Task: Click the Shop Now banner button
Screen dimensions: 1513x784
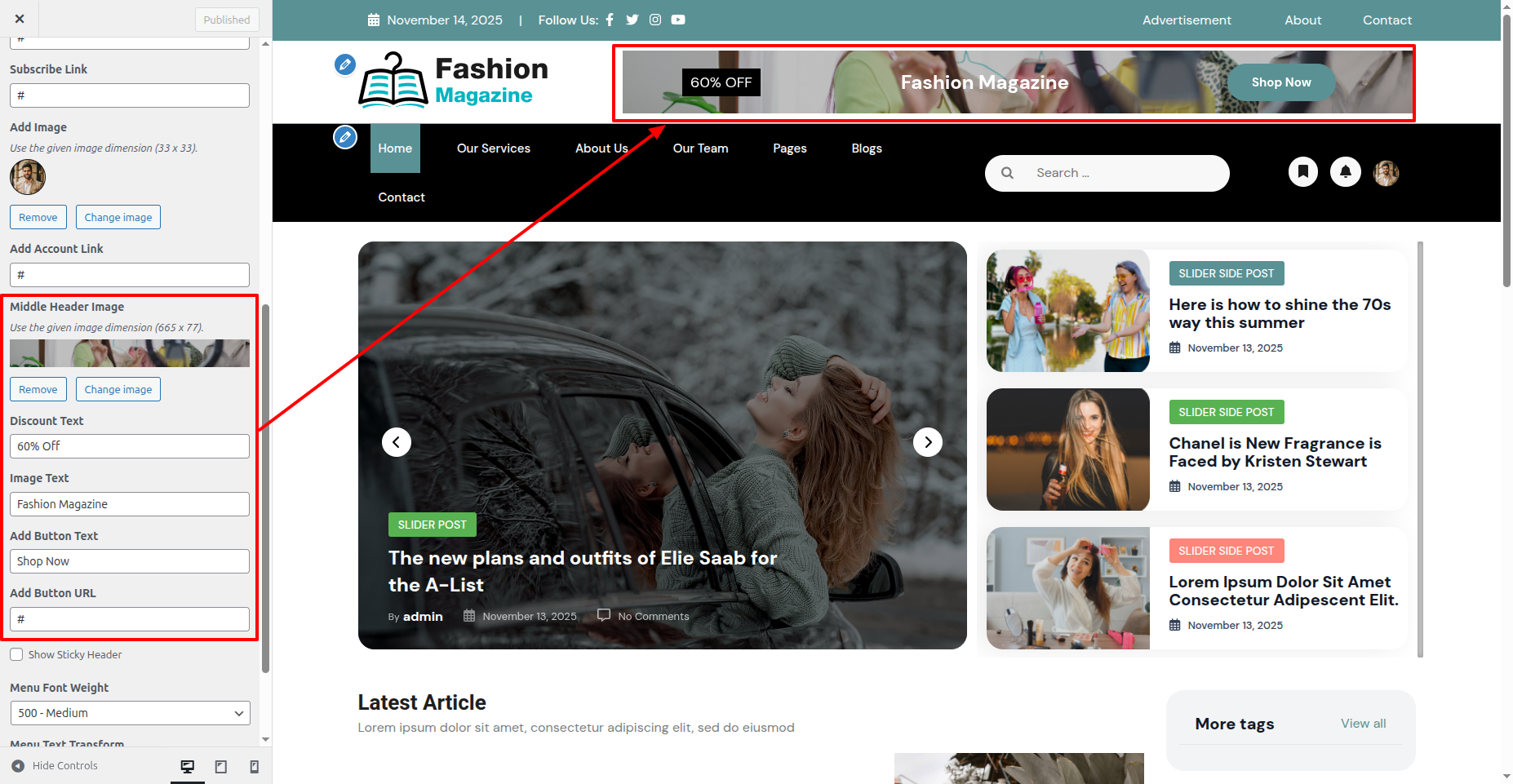Action: click(x=1280, y=82)
